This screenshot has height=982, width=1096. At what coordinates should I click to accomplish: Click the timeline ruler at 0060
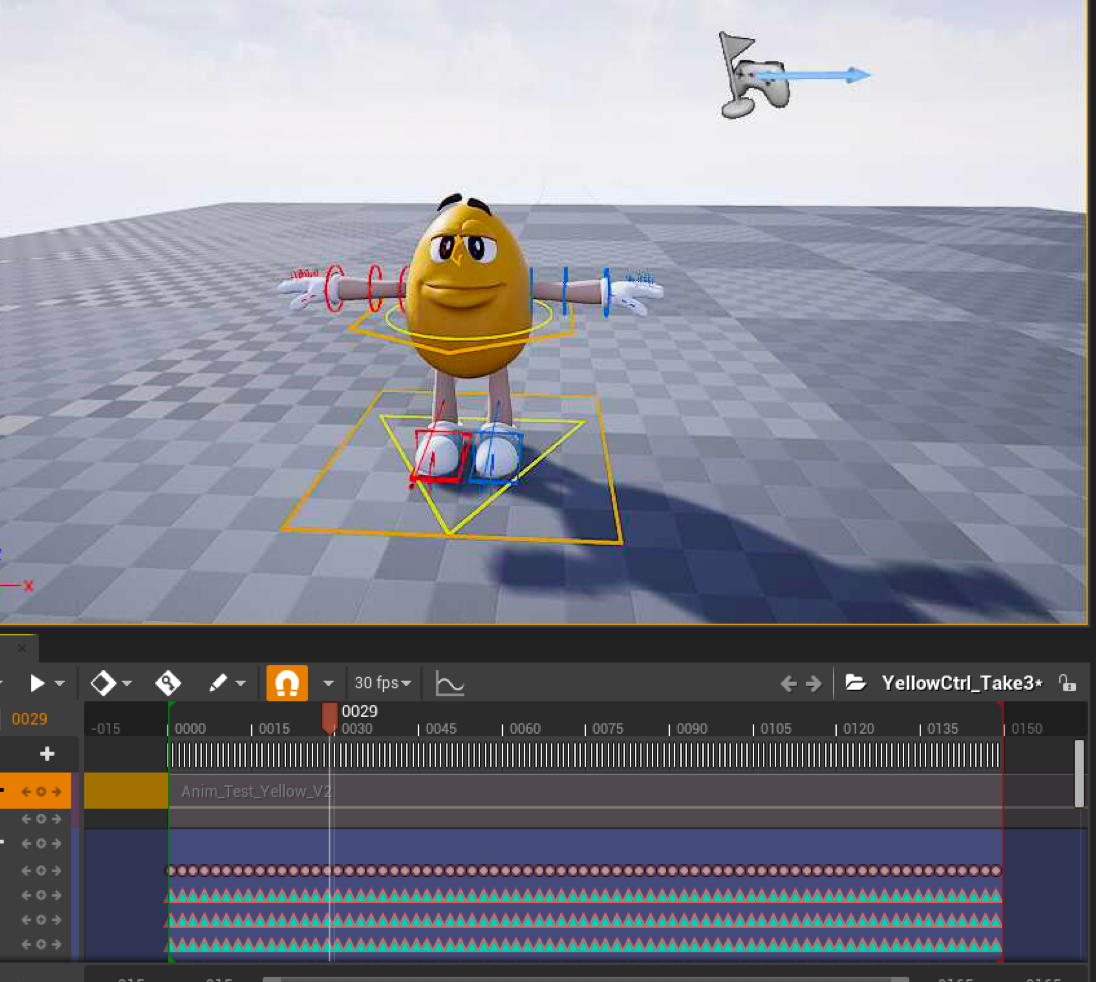tap(525, 728)
